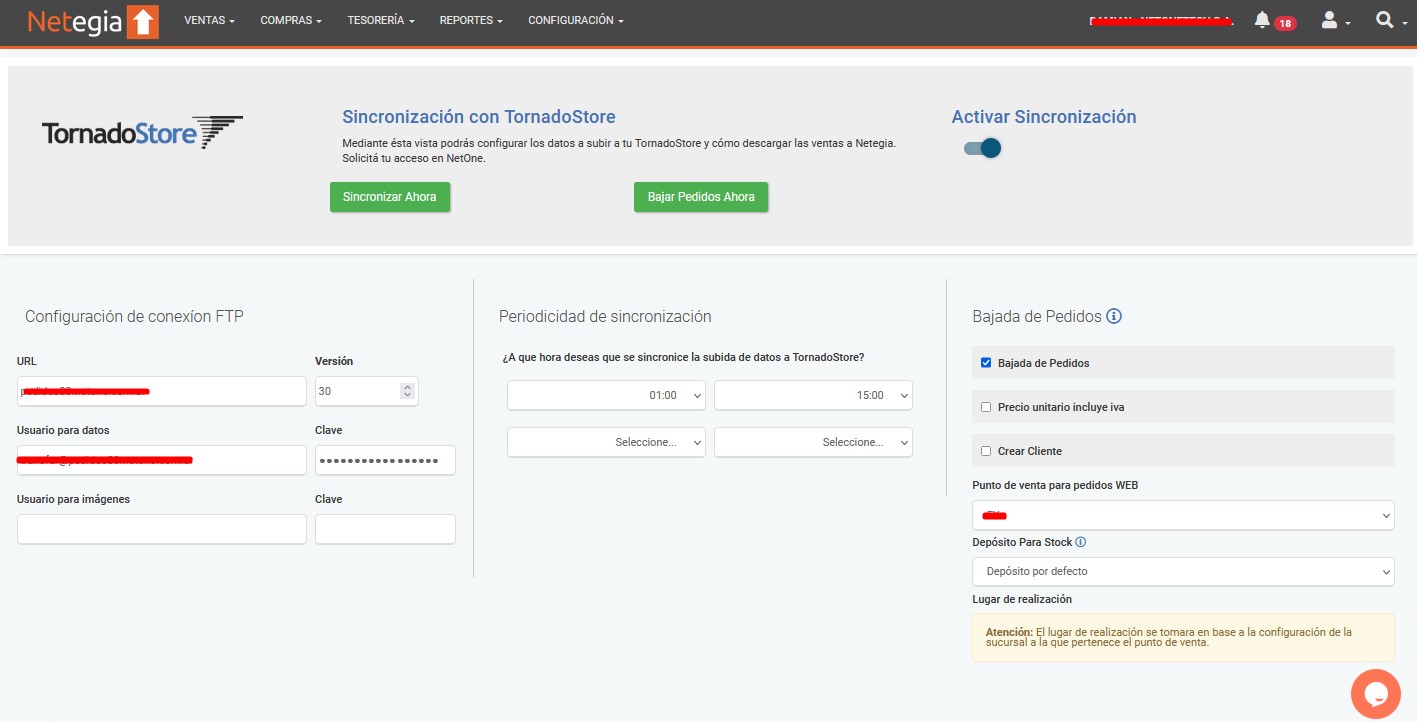This screenshot has height=722, width=1417.
Task: Toggle the Activar Sincronización switch
Action: (x=982, y=148)
